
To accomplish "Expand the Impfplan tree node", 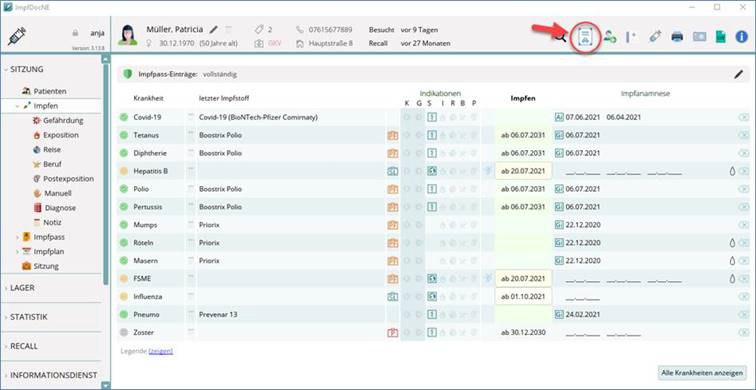I will pos(18,252).
